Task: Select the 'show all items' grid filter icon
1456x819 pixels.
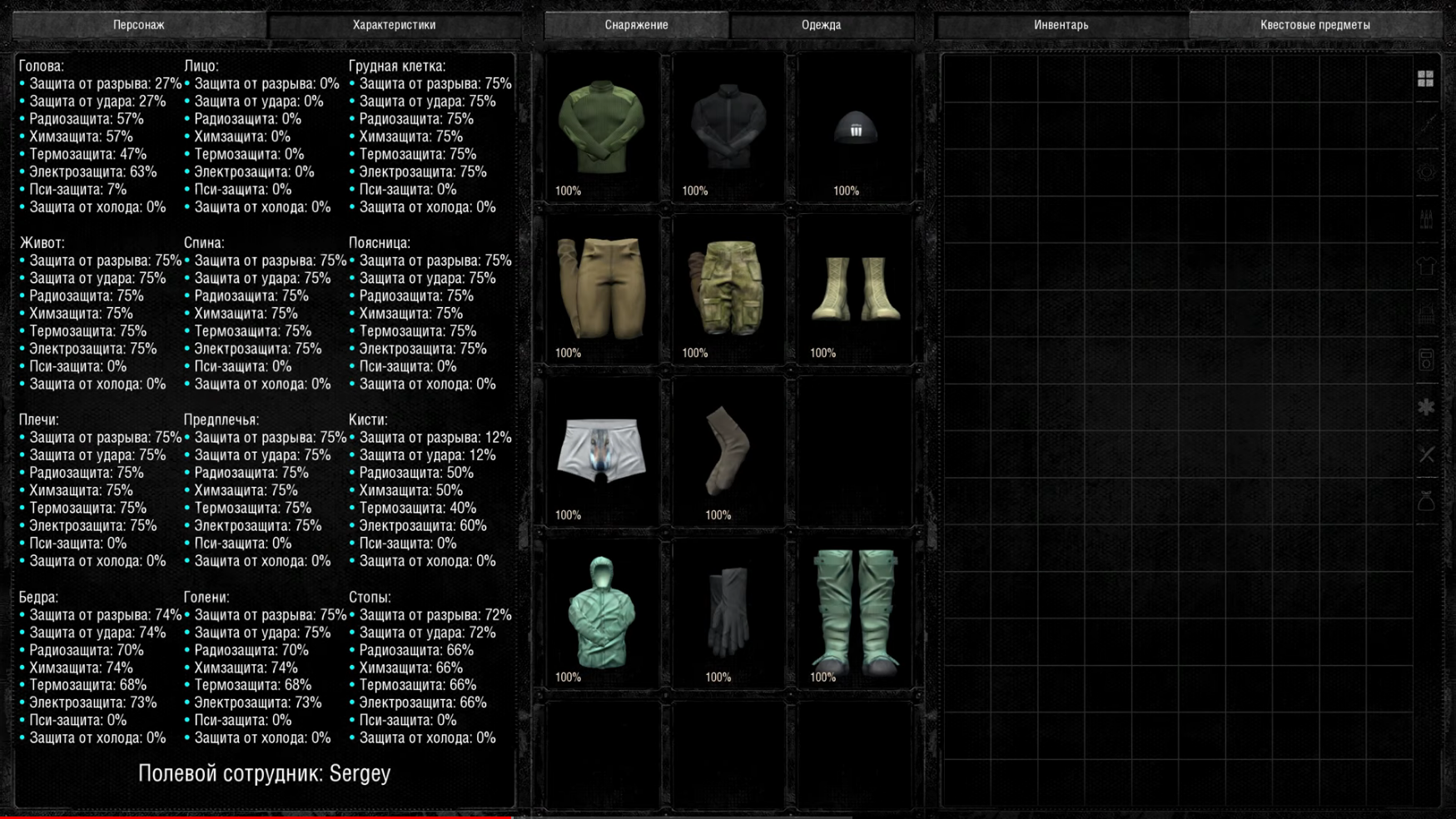Action: pyautogui.click(x=1425, y=78)
